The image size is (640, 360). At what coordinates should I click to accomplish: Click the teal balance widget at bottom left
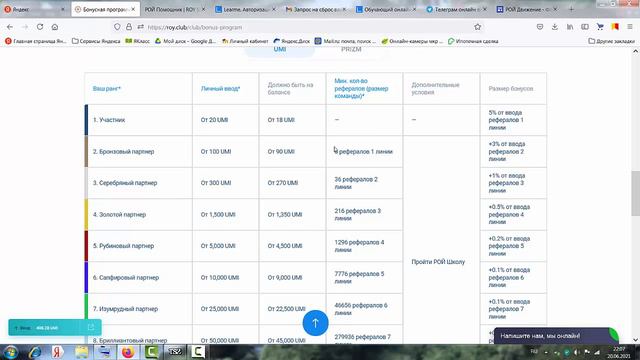tap(55, 327)
